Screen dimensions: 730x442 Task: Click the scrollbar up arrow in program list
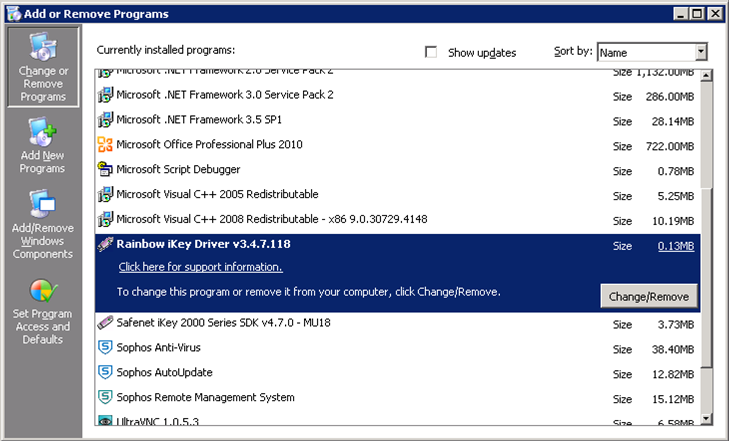pyautogui.click(x=707, y=75)
